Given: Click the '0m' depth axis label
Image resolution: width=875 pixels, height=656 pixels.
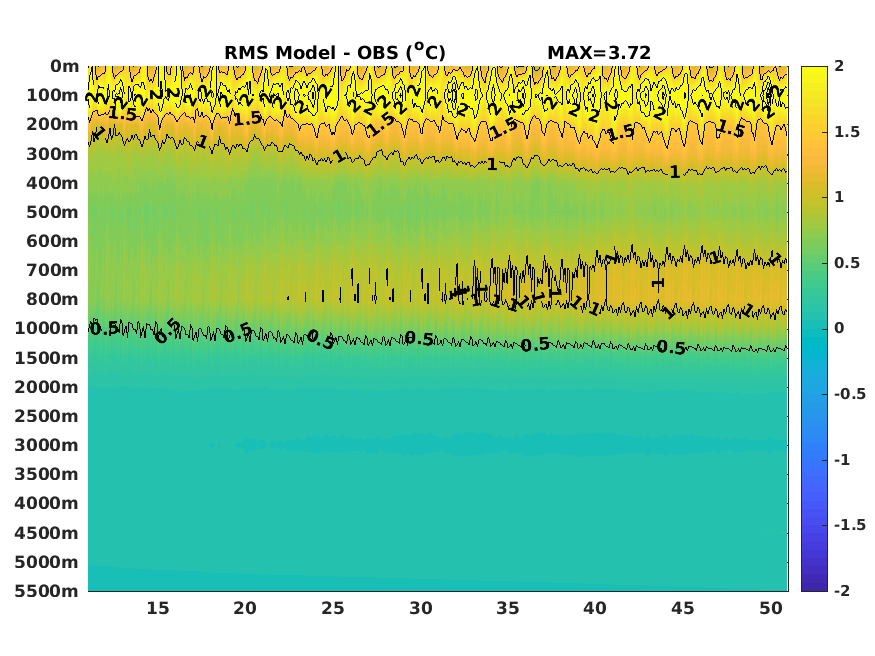Looking at the screenshot, I should pyautogui.click(x=65, y=66).
